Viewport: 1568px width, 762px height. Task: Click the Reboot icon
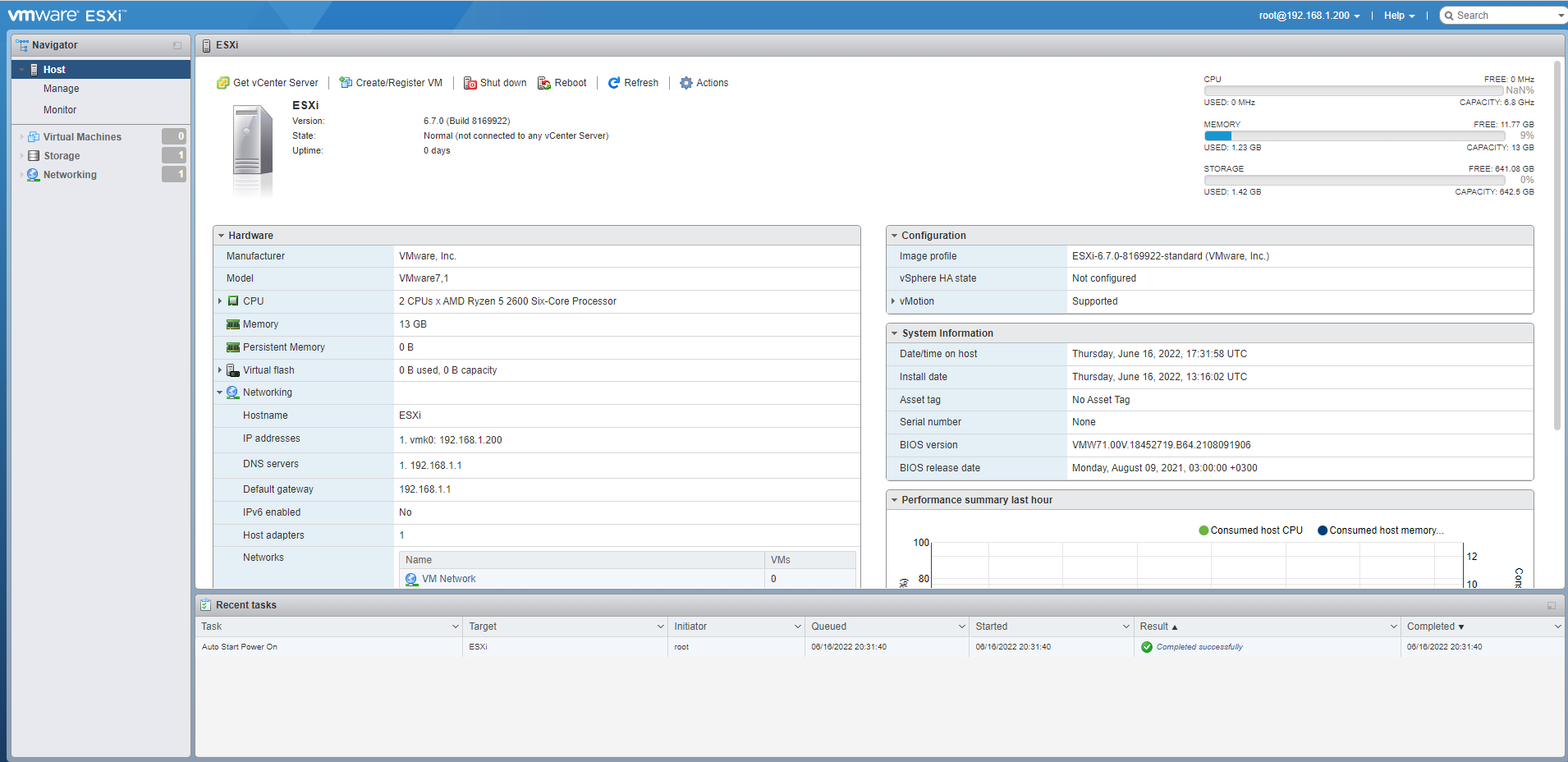544,83
